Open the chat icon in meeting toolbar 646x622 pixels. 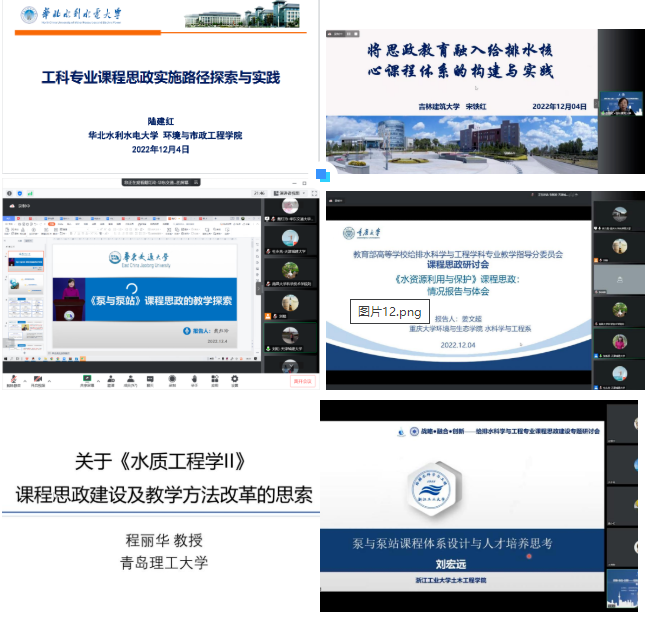(152, 378)
